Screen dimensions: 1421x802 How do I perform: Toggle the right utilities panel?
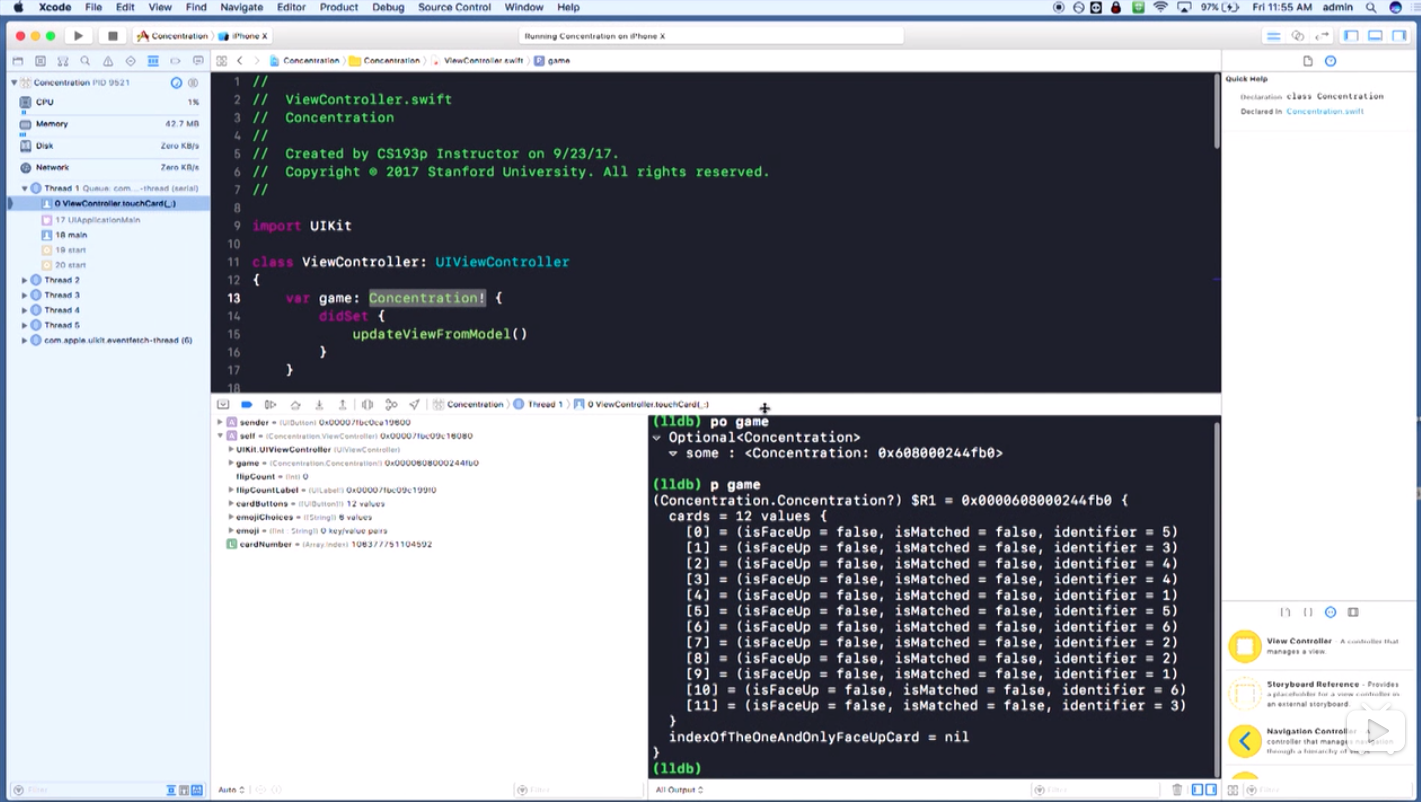pos(1399,36)
